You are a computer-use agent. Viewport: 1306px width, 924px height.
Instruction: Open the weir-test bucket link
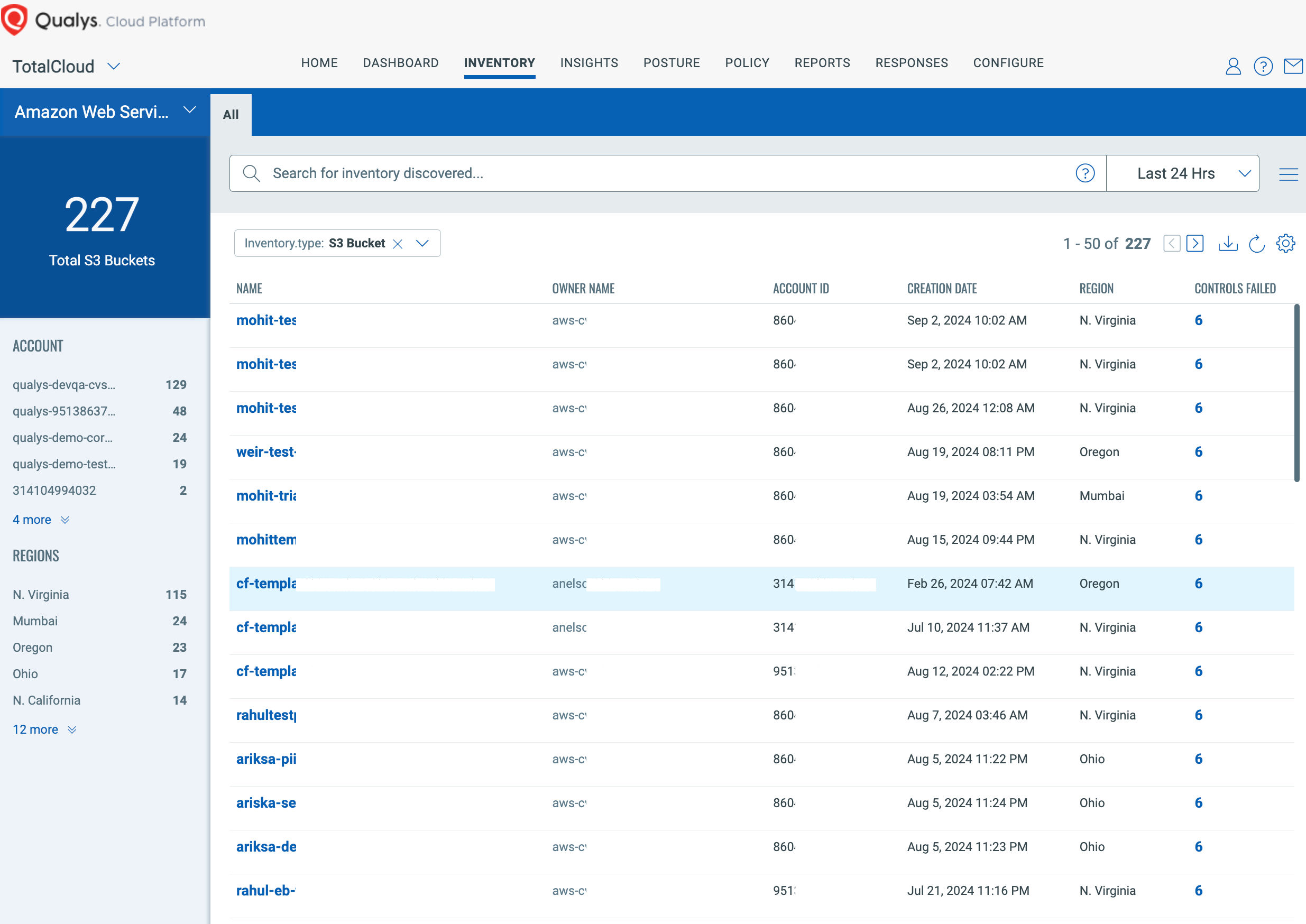pos(266,452)
